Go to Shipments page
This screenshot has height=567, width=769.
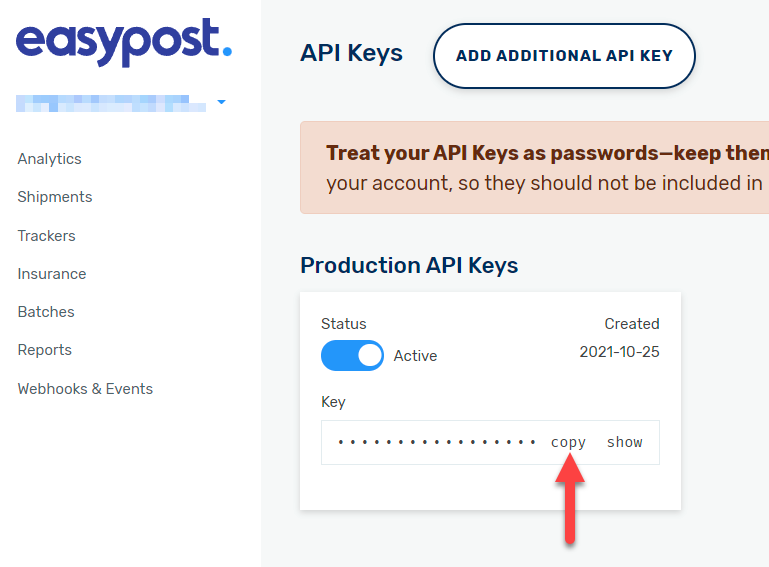point(55,197)
